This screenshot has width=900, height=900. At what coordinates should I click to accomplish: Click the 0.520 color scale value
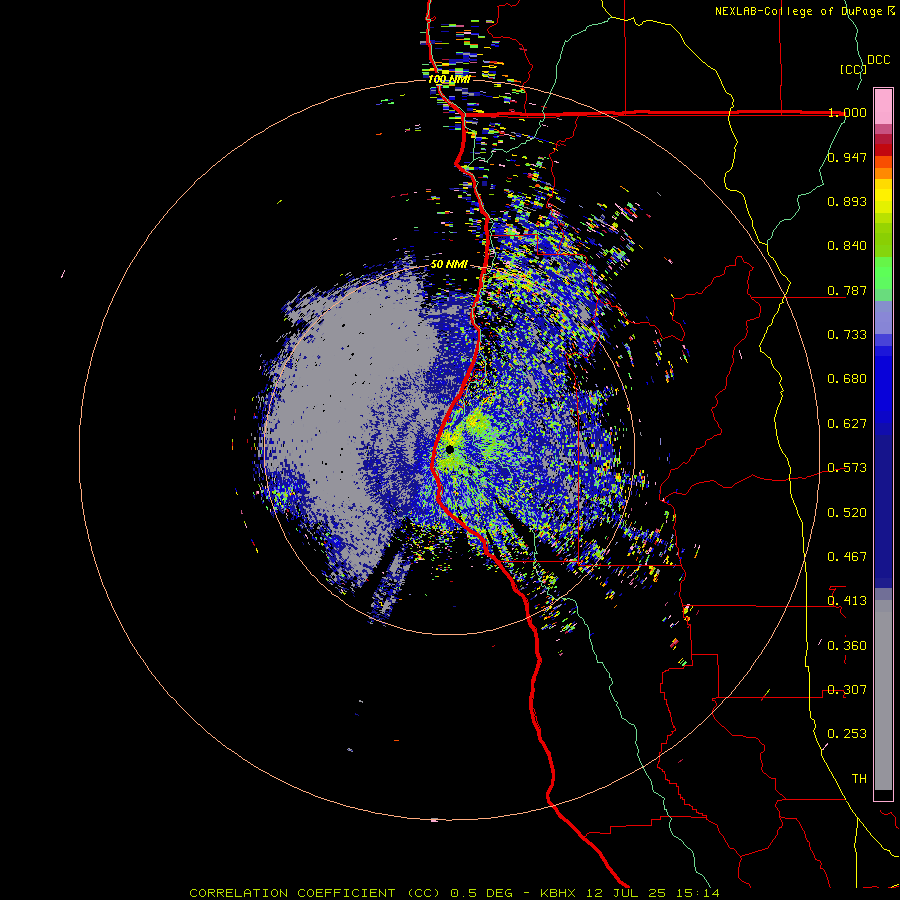click(x=847, y=513)
